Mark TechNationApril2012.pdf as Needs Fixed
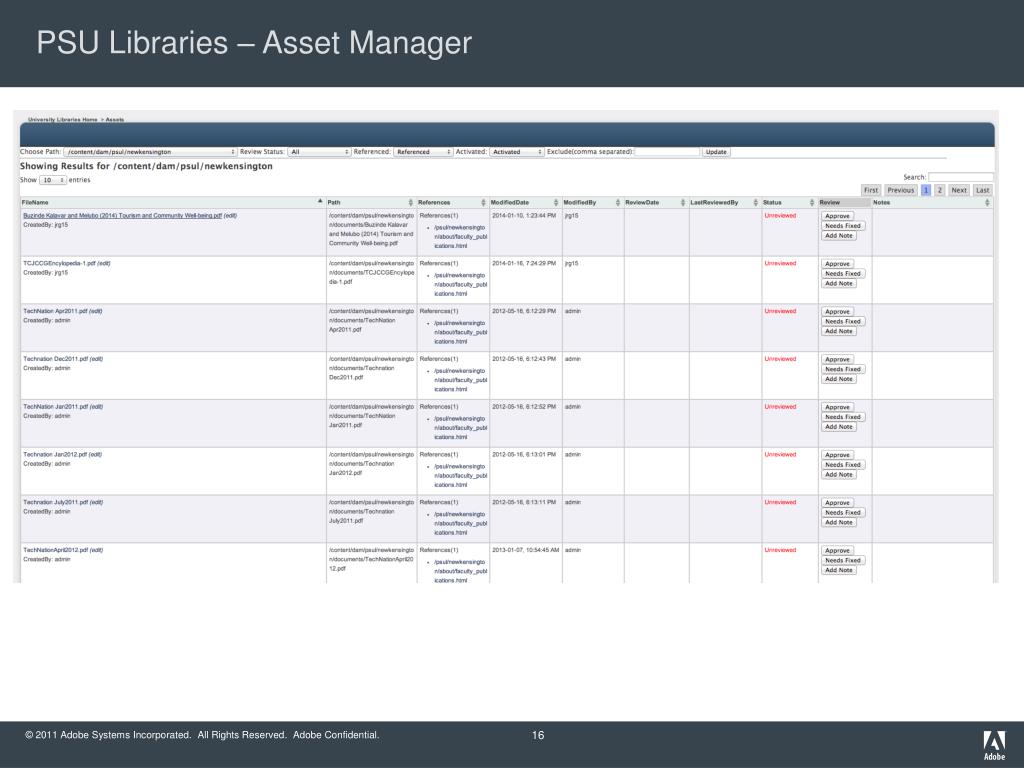Screen dimensions: 1024x768 pyautogui.click(x=843, y=560)
